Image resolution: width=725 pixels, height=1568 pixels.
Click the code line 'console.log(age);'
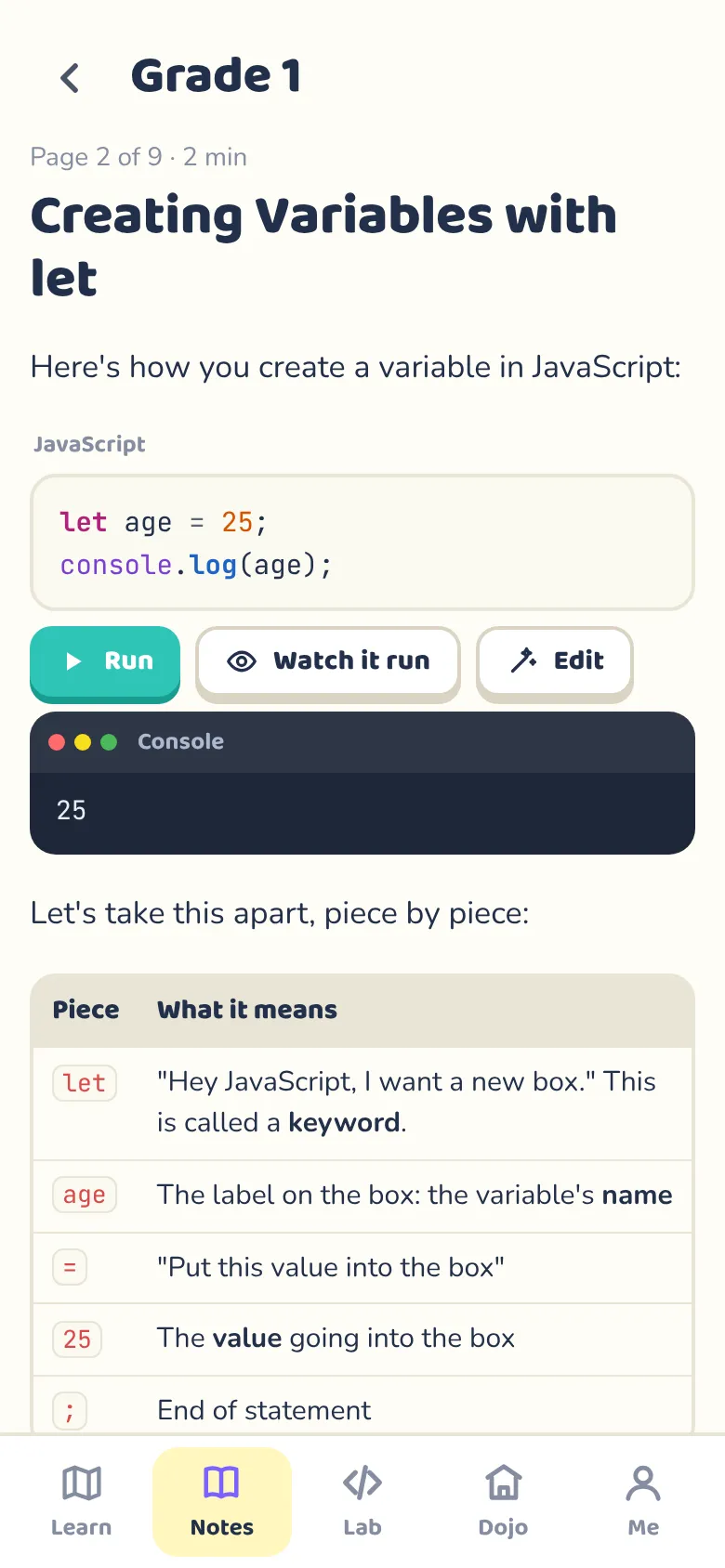[196, 565]
